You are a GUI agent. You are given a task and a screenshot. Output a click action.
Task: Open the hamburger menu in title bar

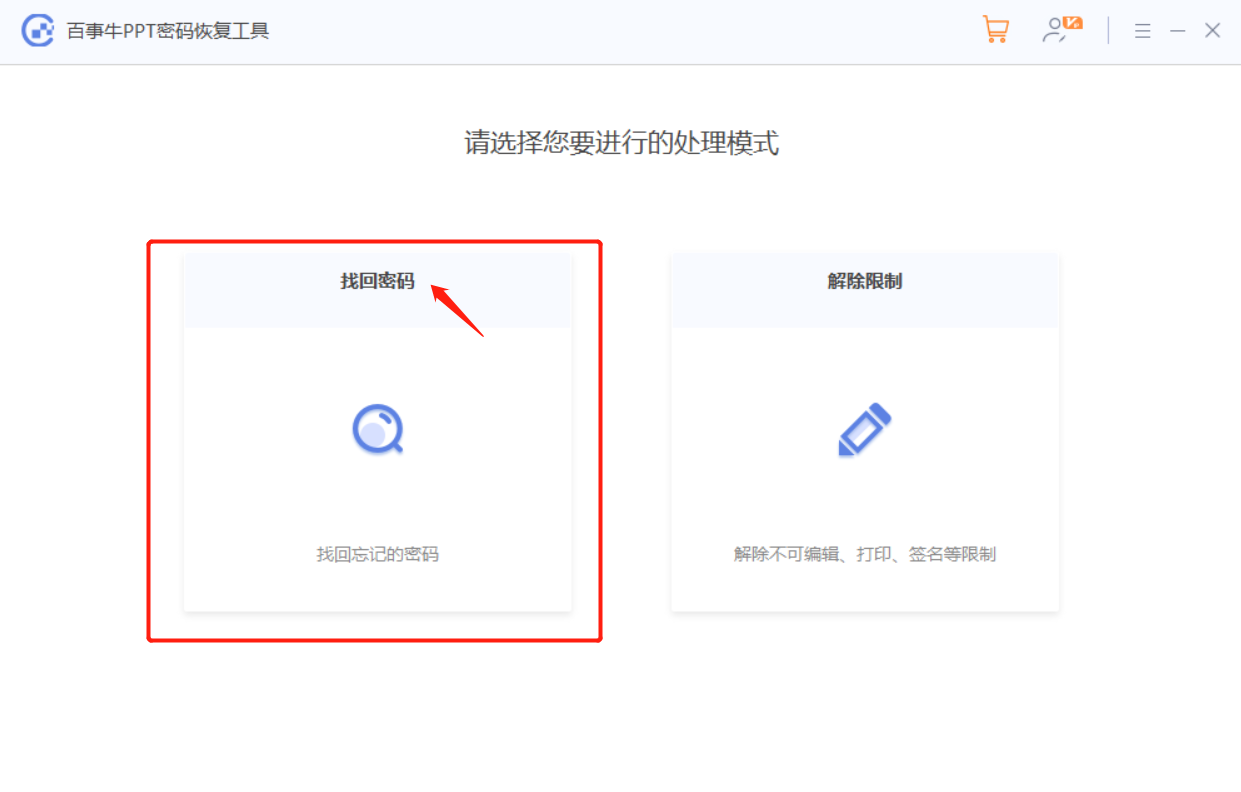pyautogui.click(x=1143, y=31)
